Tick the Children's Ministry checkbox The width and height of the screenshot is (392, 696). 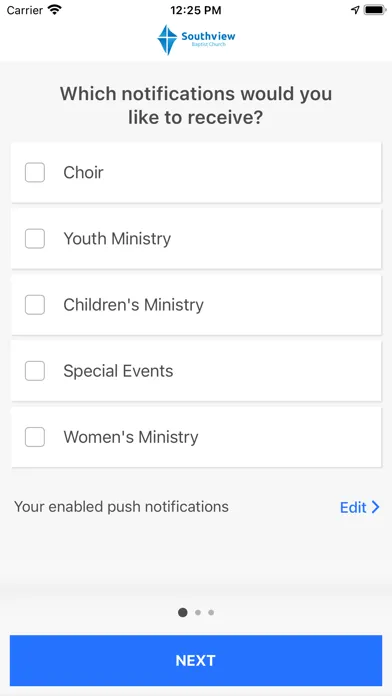click(x=35, y=304)
